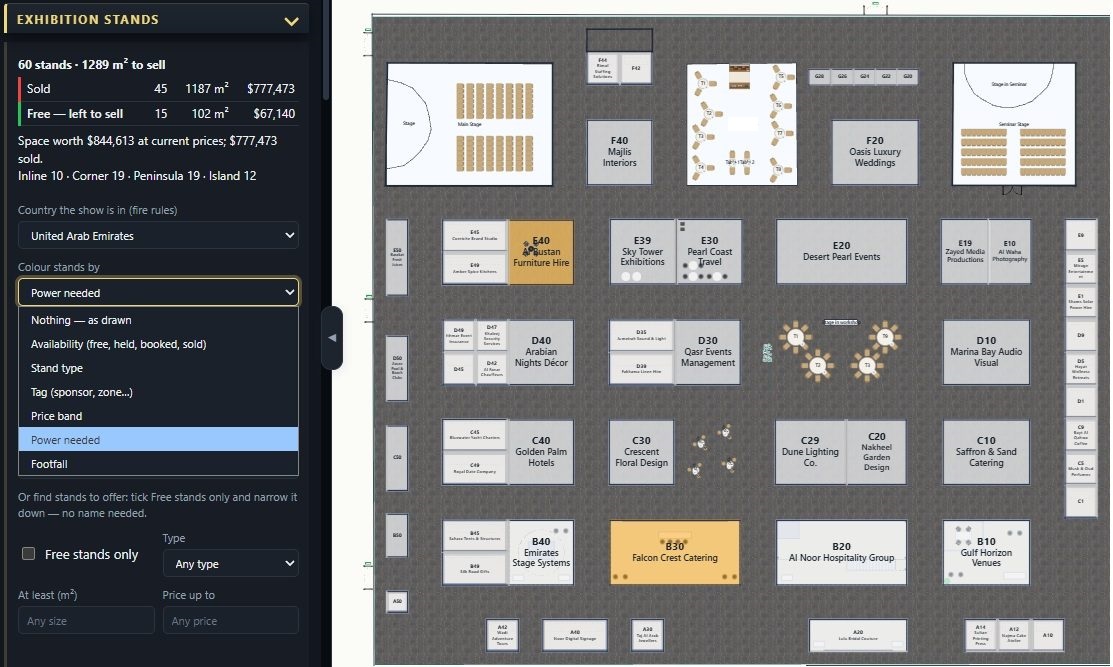Select small stand C50 on left edge
This screenshot has height=667, width=1113.
[397, 457]
